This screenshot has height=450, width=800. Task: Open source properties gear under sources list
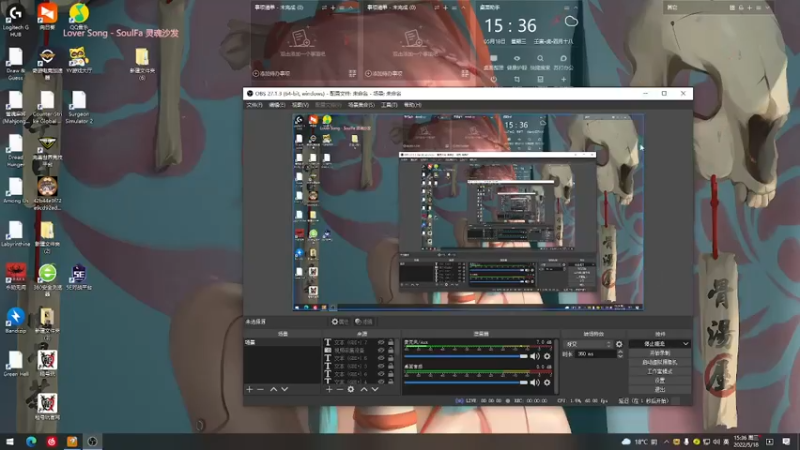pyautogui.click(x=351, y=389)
